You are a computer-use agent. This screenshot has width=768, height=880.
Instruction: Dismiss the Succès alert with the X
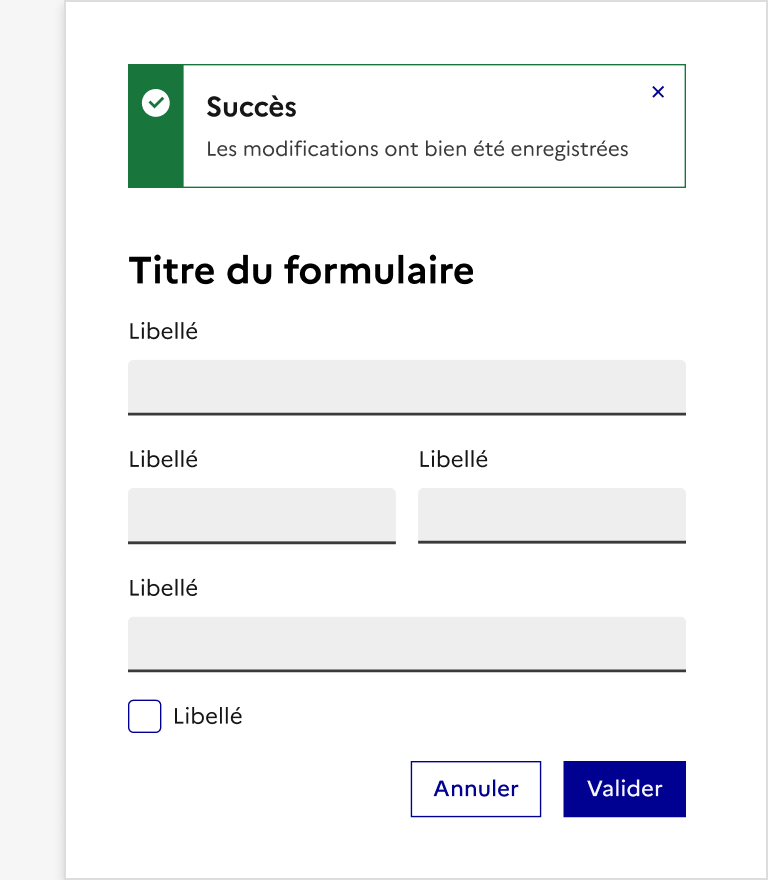[658, 92]
